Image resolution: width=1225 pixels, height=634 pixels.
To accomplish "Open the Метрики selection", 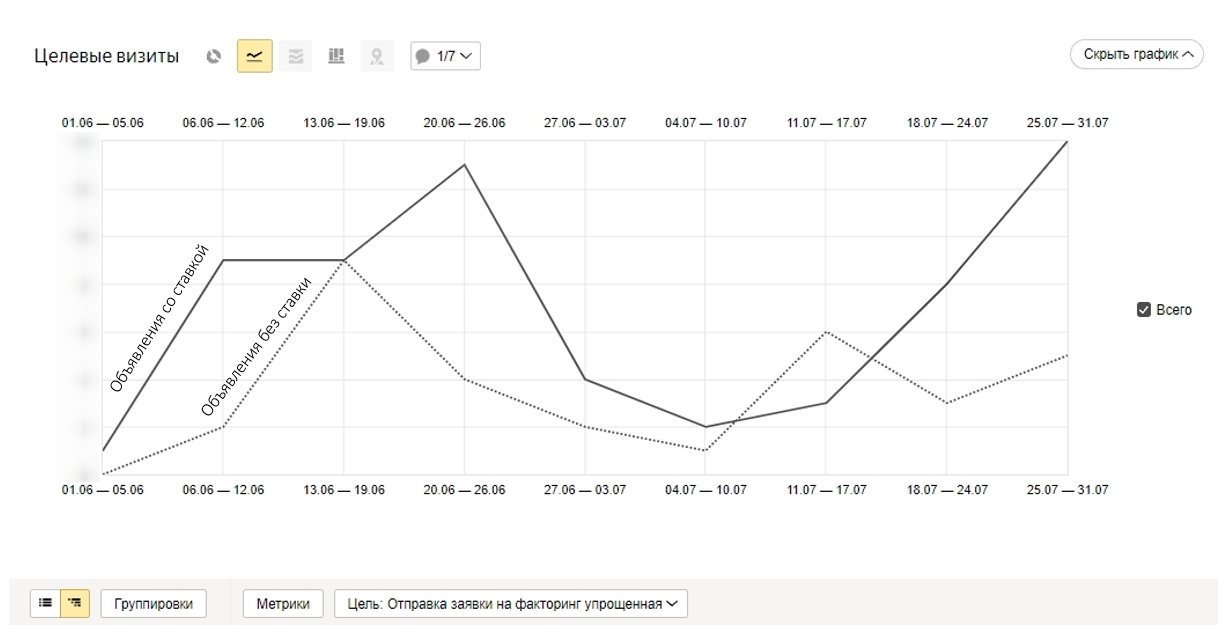I will point(283,604).
